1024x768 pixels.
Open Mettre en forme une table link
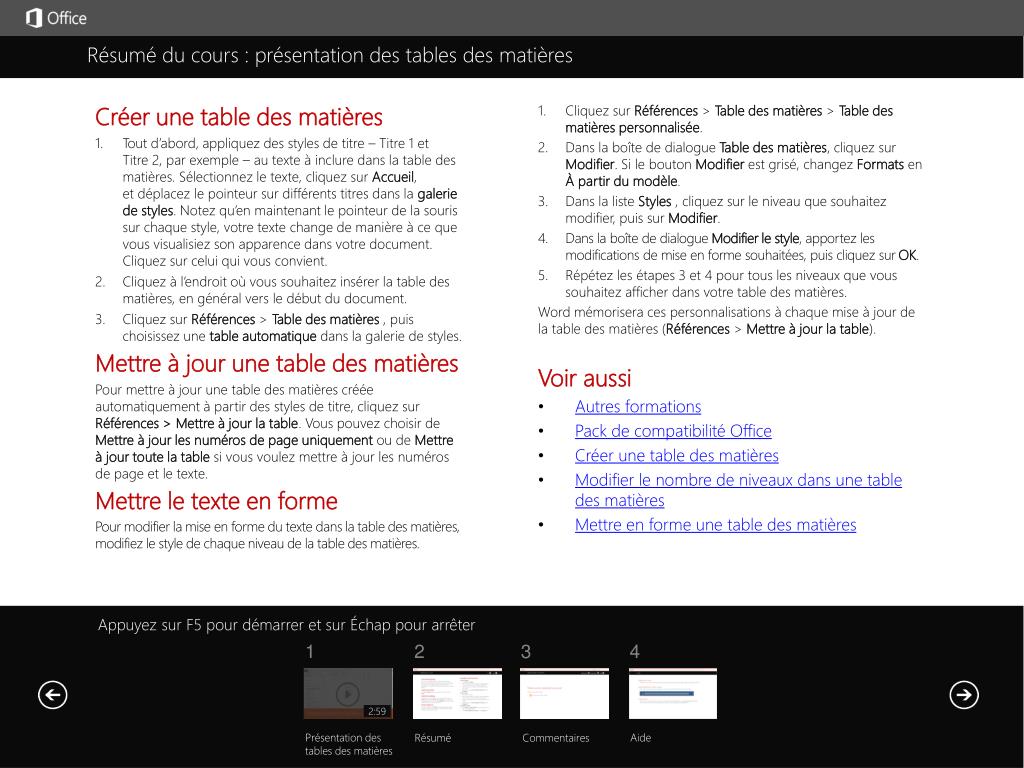(715, 525)
